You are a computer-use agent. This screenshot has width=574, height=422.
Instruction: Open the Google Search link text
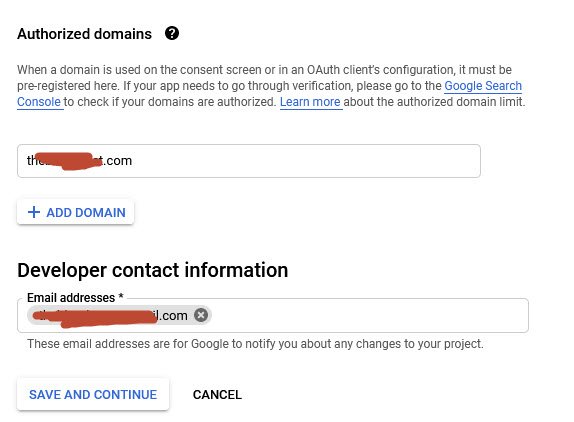point(483,86)
